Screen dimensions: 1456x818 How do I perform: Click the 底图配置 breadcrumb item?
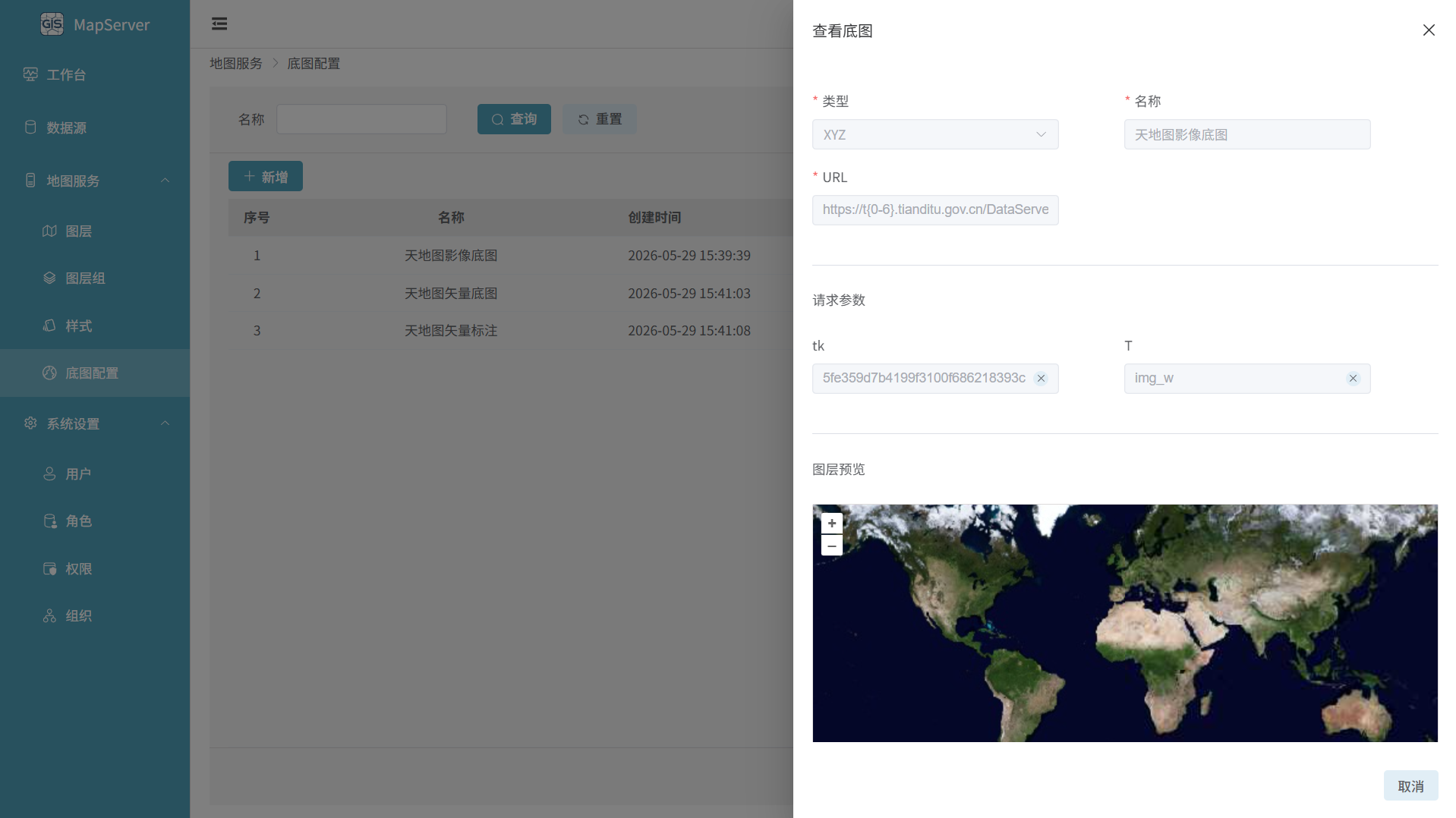(x=314, y=64)
